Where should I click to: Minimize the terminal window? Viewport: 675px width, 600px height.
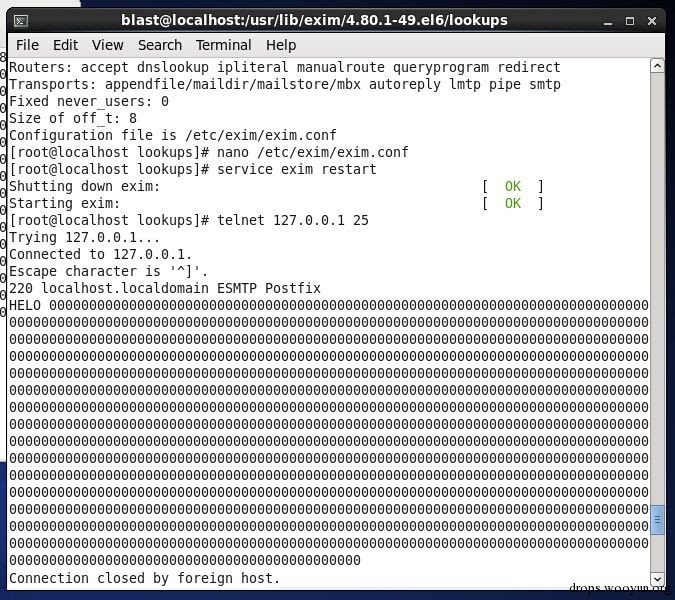pyautogui.click(x=608, y=22)
